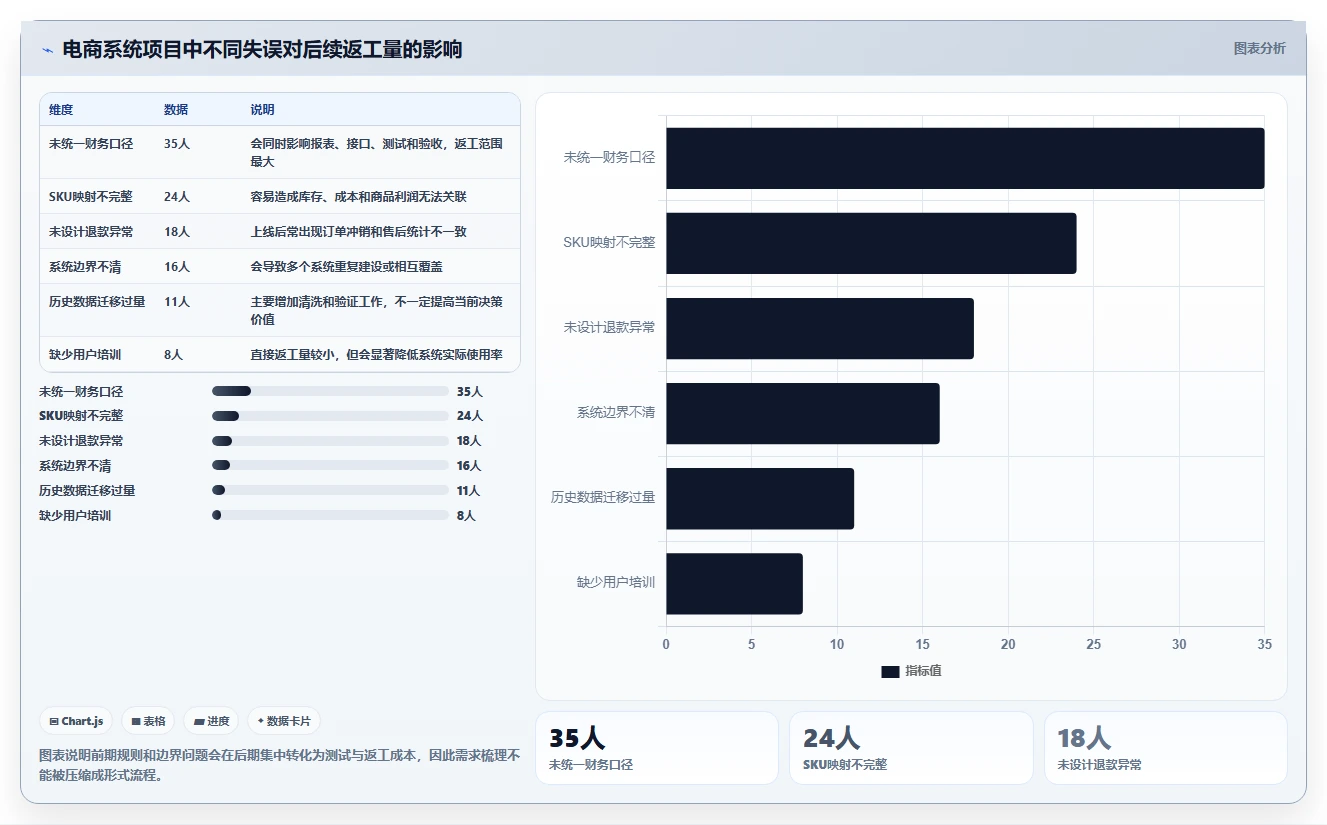Viewport: 1327px width, 825px height.
Task: Click the page title 电商系统项目中不同失误对后续返工量的影响
Action: [262, 50]
